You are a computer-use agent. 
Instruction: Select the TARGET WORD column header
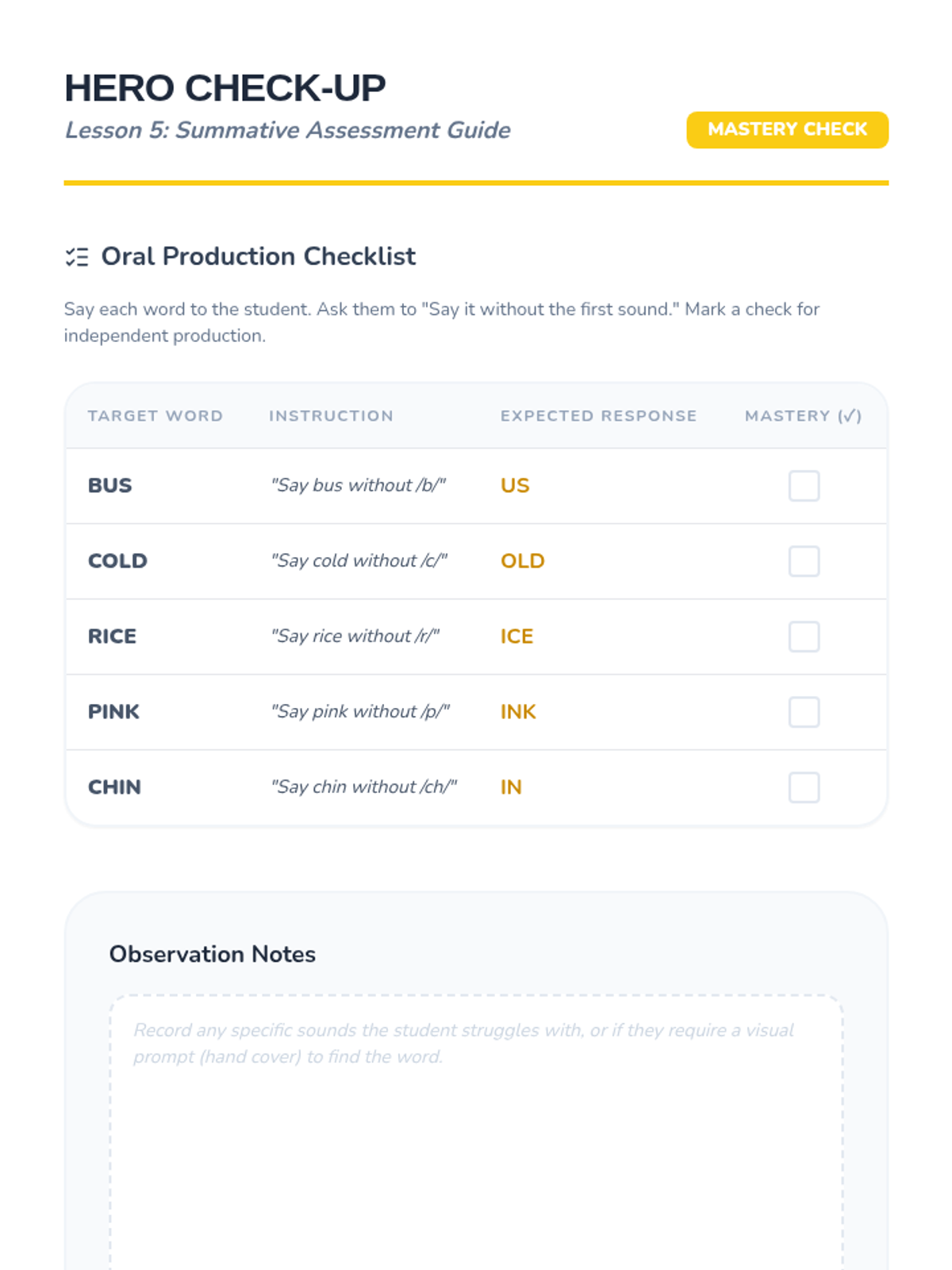coord(155,416)
